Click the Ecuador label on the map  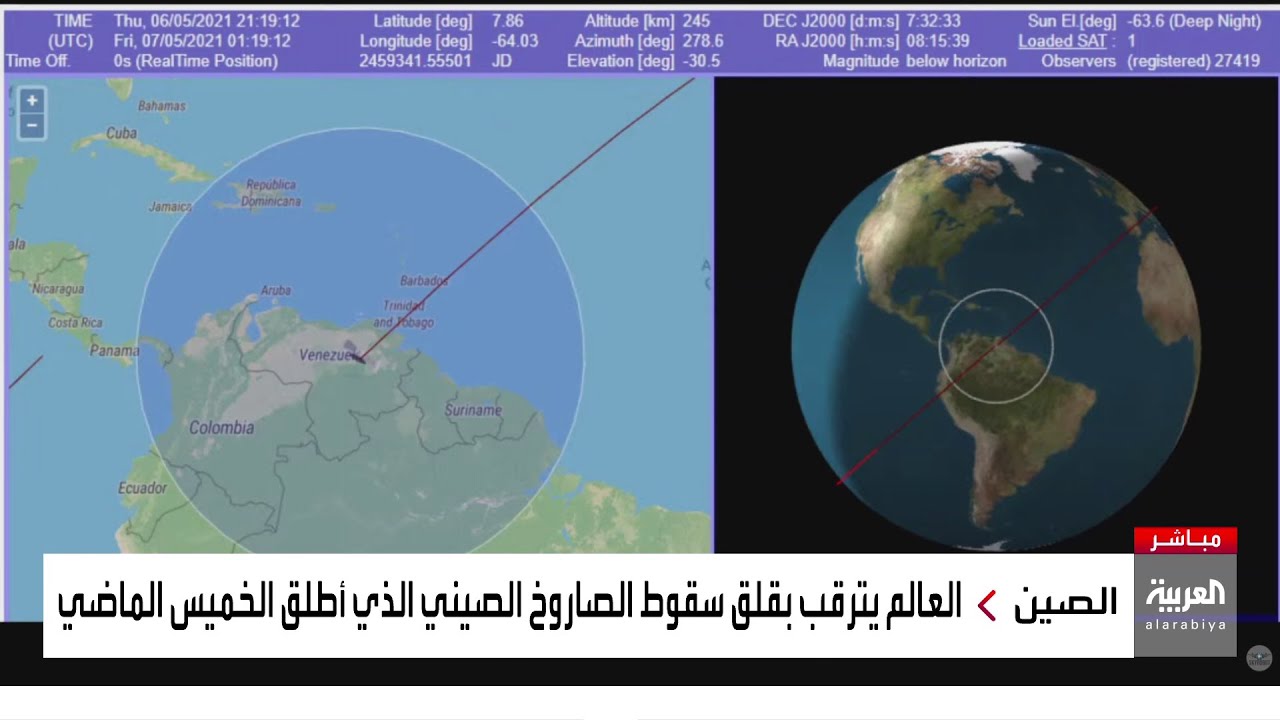(x=142, y=488)
